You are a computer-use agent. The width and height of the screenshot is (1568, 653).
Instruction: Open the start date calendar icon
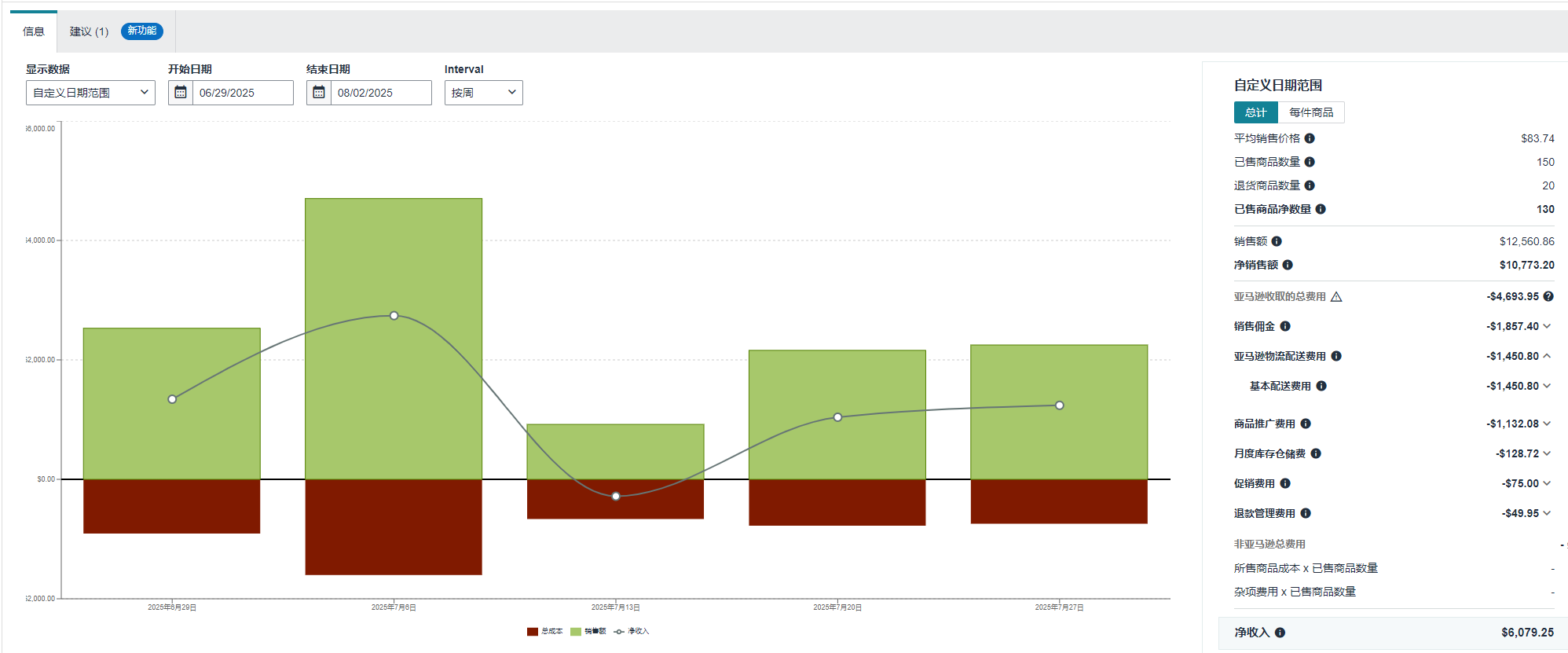pos(181,93)
